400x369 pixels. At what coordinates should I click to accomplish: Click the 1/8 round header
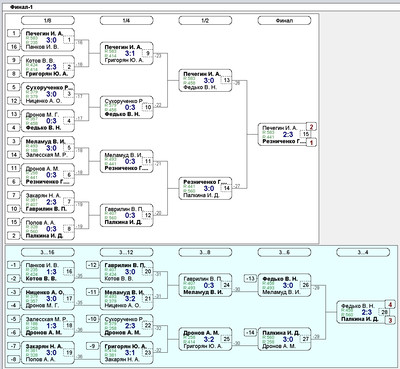tap(48, 21)
